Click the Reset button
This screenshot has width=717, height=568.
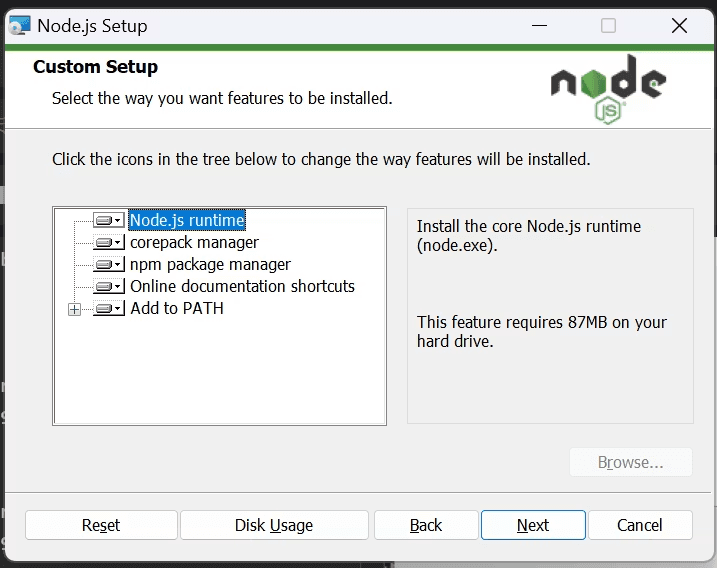pyautogui.click(x=101, y=525)
